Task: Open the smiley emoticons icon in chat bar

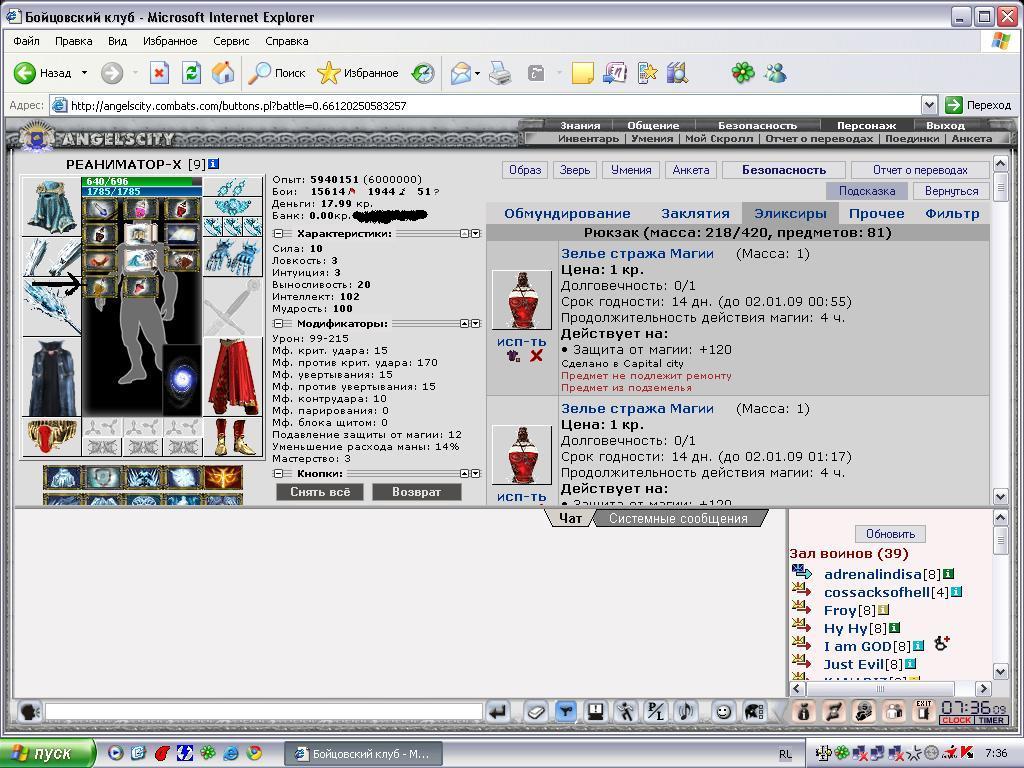Action: click(723, 712)
